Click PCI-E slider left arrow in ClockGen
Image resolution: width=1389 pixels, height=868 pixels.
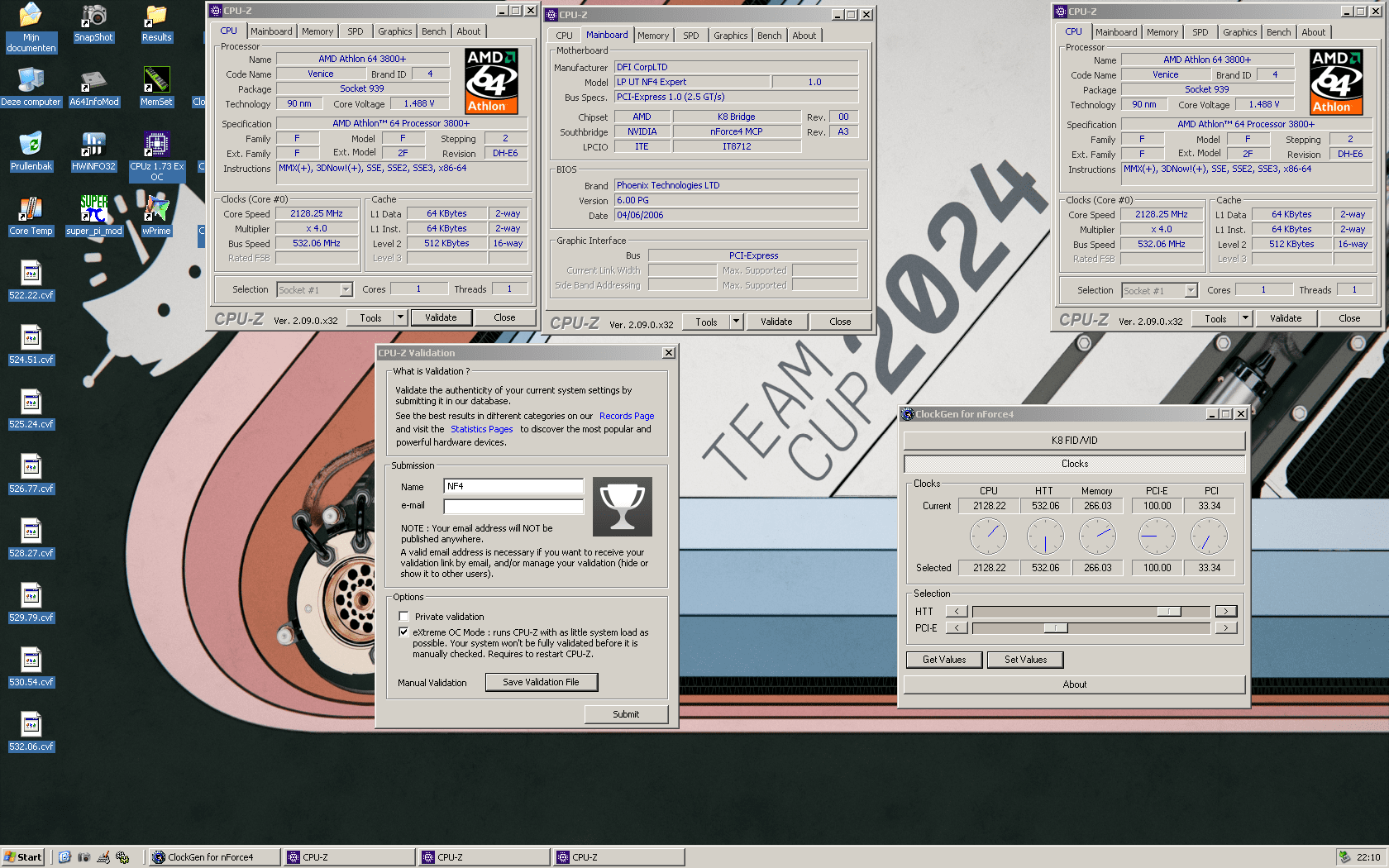tap(957, 628)
